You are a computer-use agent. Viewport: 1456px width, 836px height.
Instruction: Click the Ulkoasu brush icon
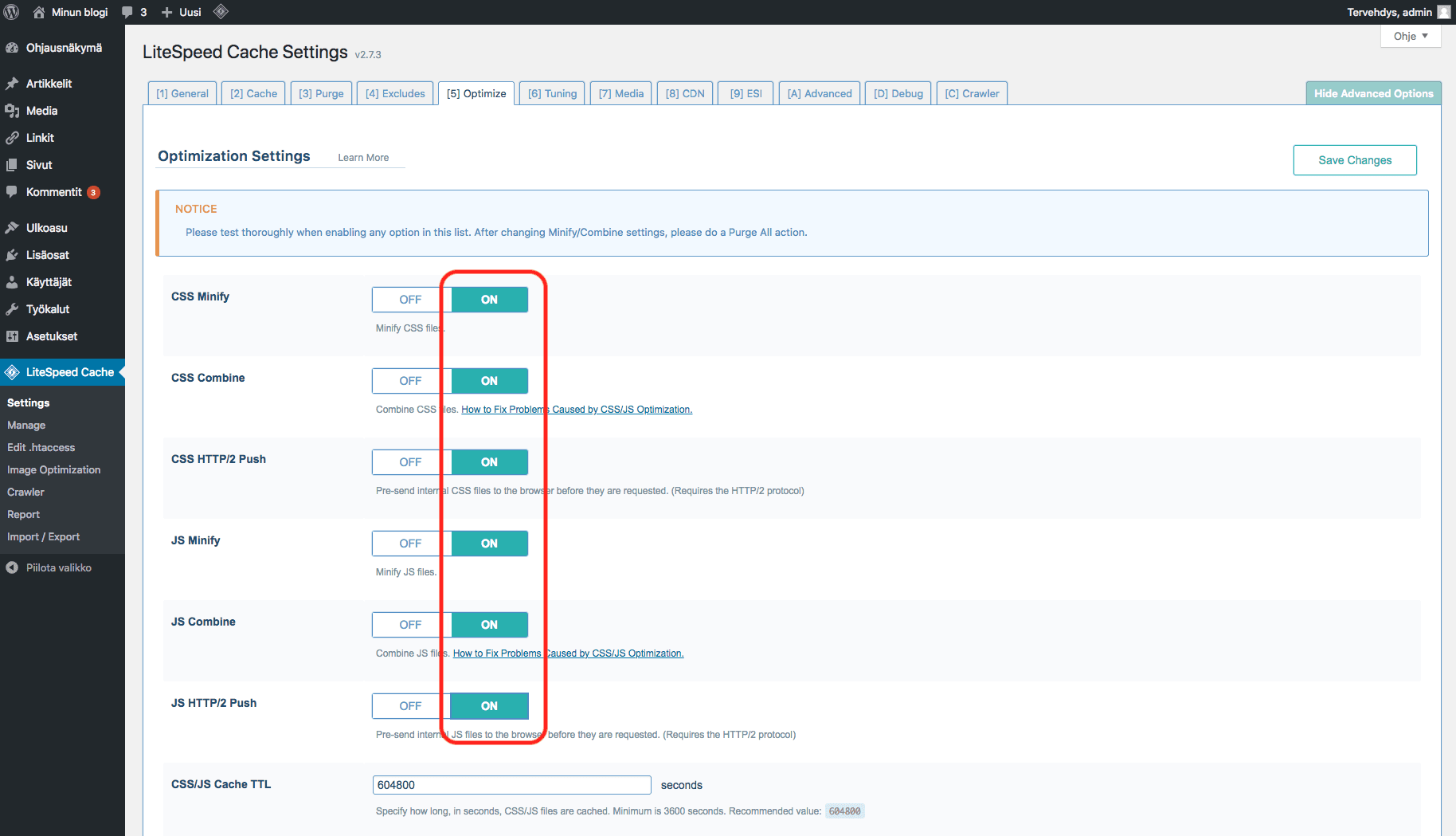12,228
